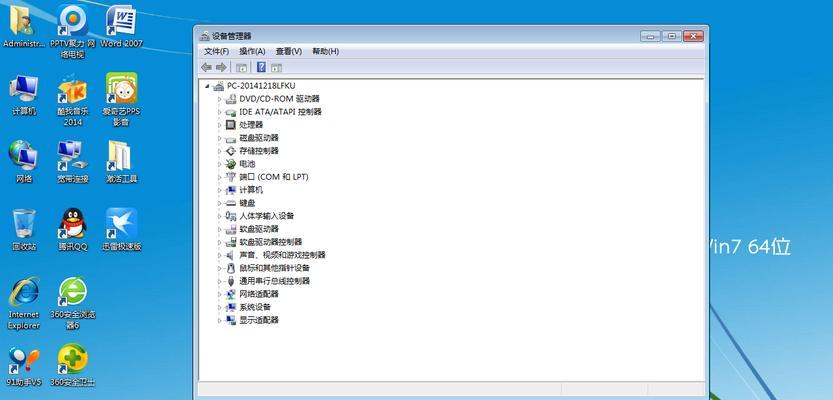Image resolution: width=833 pixels, height=400 pixels.
Task: Expand the 存储控制器 node arrow
Action: click(219, 151)
